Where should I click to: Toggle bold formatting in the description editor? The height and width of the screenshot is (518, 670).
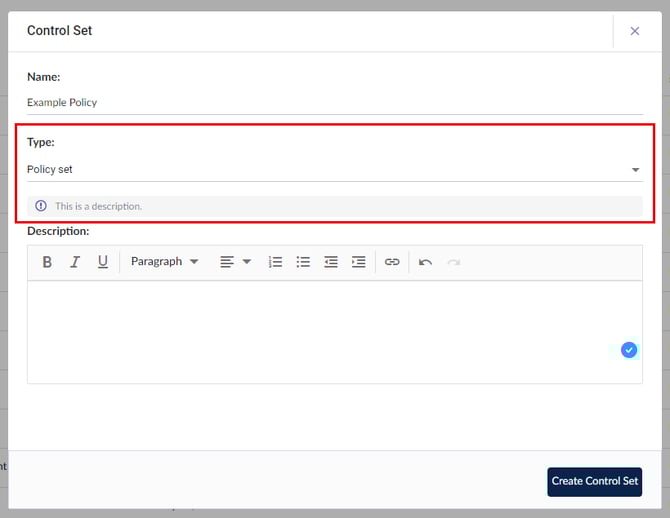pyautogui.click(x=47, y=262)
